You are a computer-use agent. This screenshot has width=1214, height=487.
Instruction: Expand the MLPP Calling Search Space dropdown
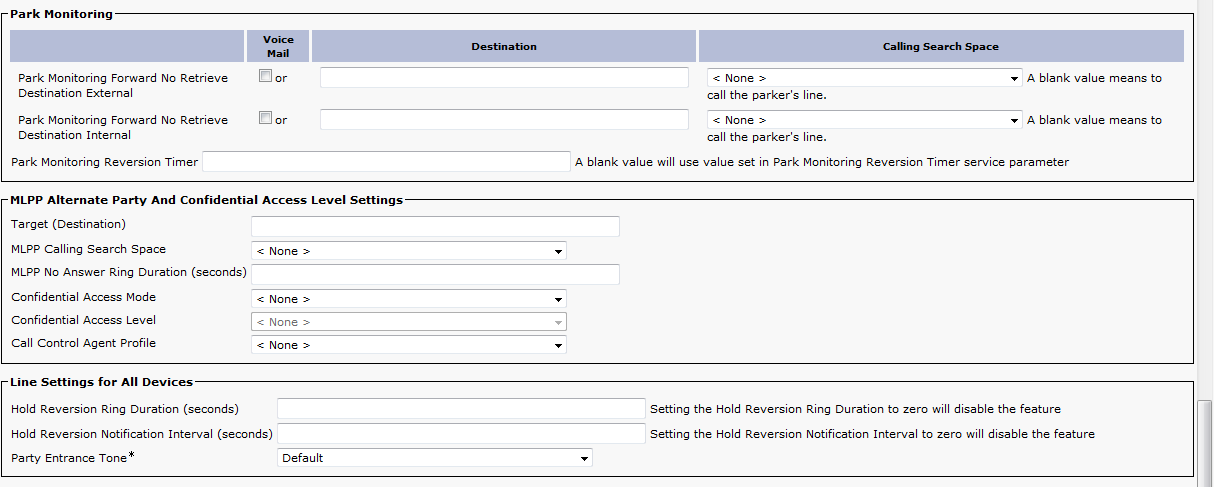pyautogui.click(x=408, y=251)
